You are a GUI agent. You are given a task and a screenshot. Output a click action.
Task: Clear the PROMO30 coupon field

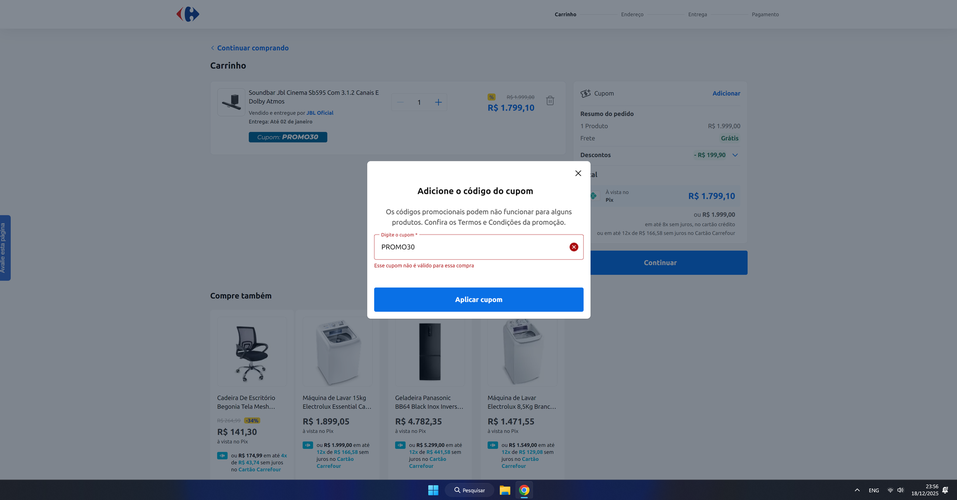[x=574, y=247]
